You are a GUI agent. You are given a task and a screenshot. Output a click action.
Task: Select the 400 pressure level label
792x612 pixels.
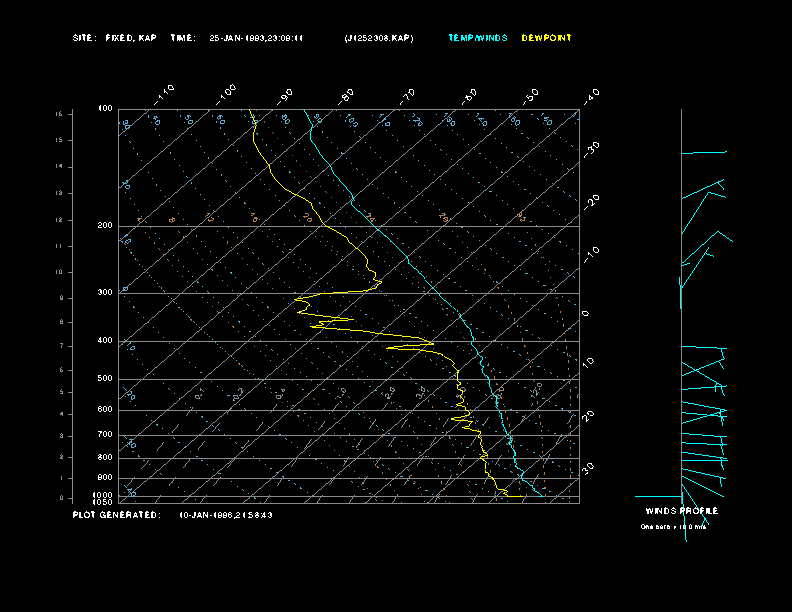(105, 341)
